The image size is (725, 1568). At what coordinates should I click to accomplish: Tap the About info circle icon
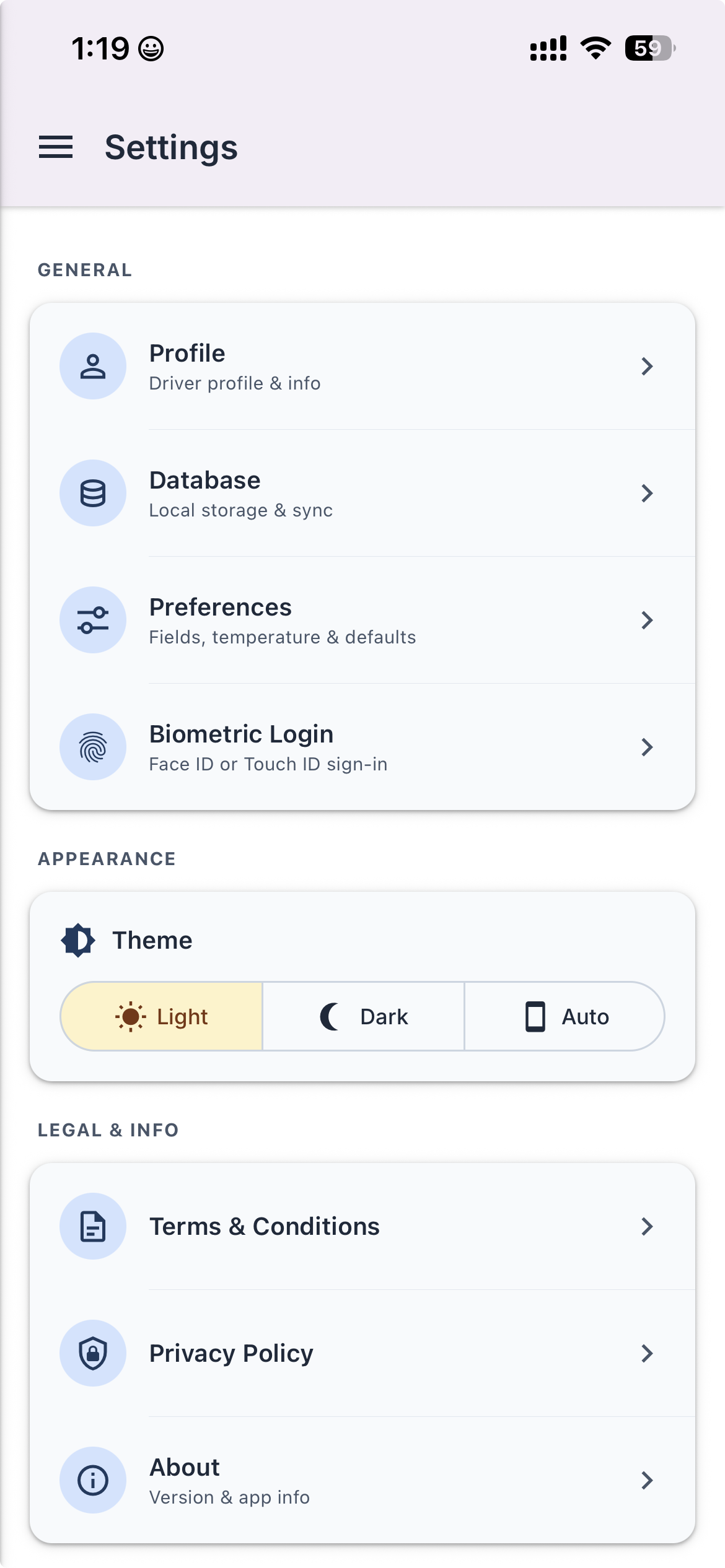(x=93, y=1480)
